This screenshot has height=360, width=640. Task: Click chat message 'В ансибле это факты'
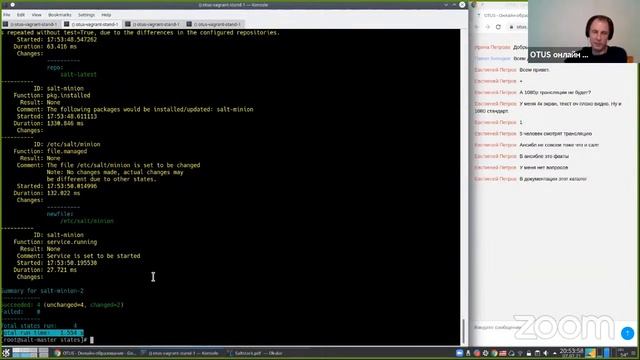pos(544,156)
